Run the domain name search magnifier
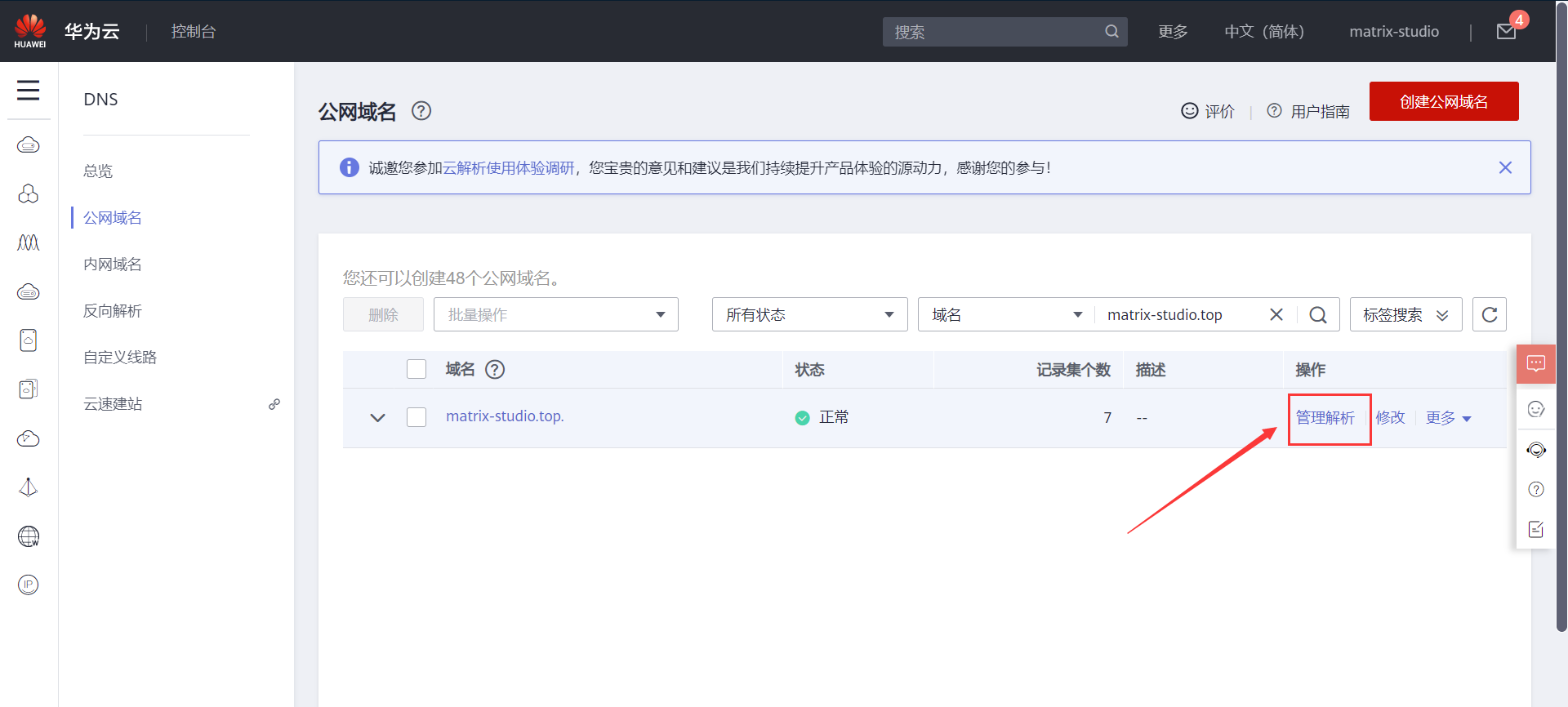The height and width of the screenshot is (707, 1568). tap(1318, 314)
